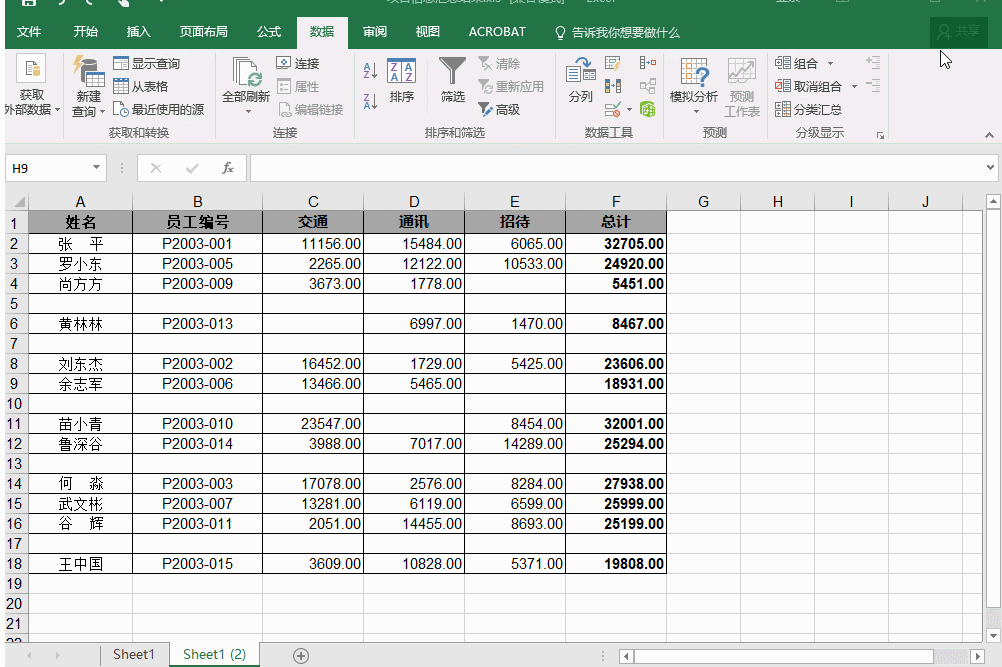Screen dimensions: 1002x667
Task: Open the Data Validation dropdown arrow
Action: [x=629, y=109]
